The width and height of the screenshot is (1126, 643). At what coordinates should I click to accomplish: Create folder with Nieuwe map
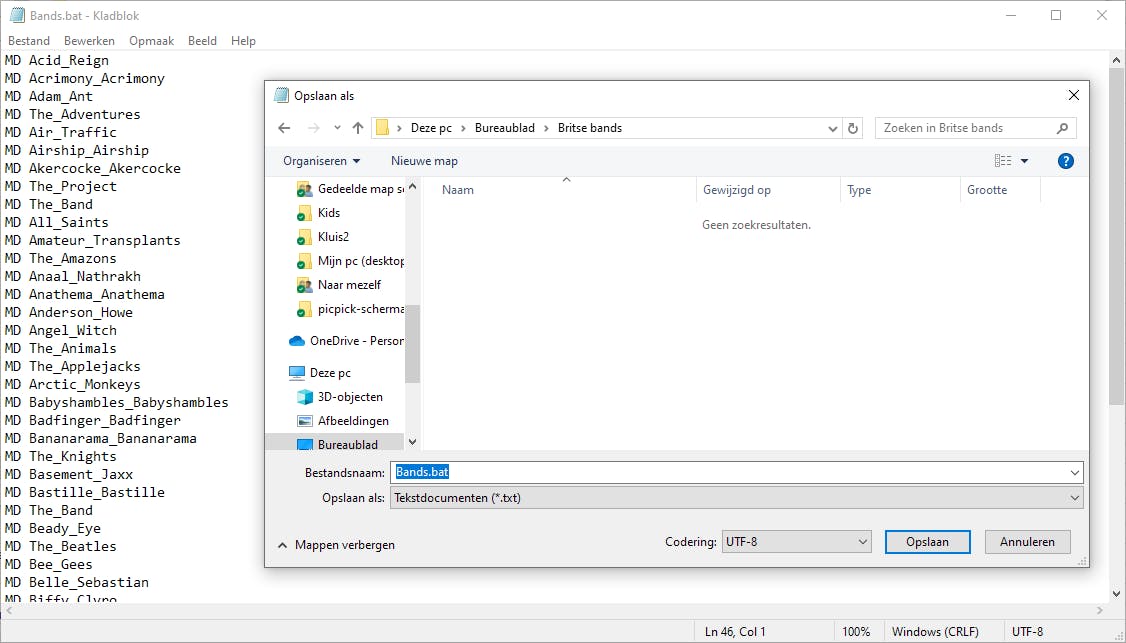click(x=424, y=161)
